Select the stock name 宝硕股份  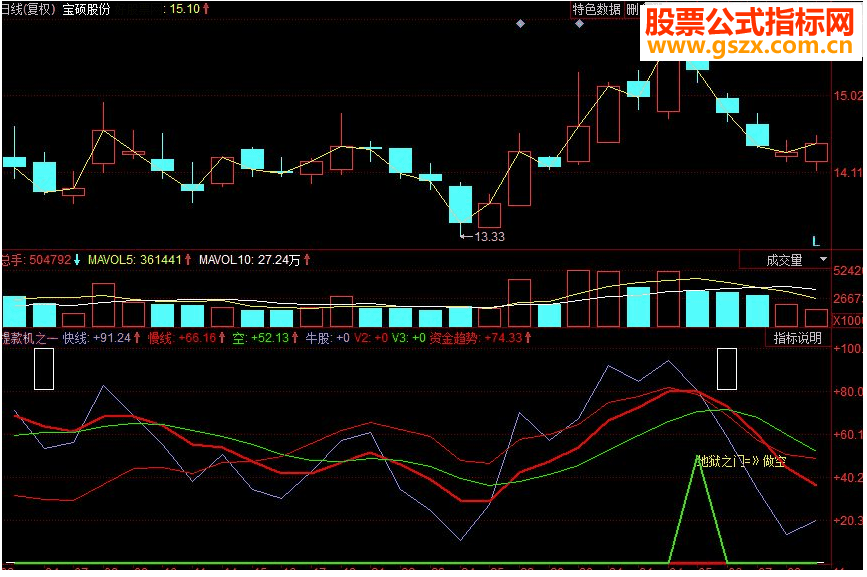(86, 9)
